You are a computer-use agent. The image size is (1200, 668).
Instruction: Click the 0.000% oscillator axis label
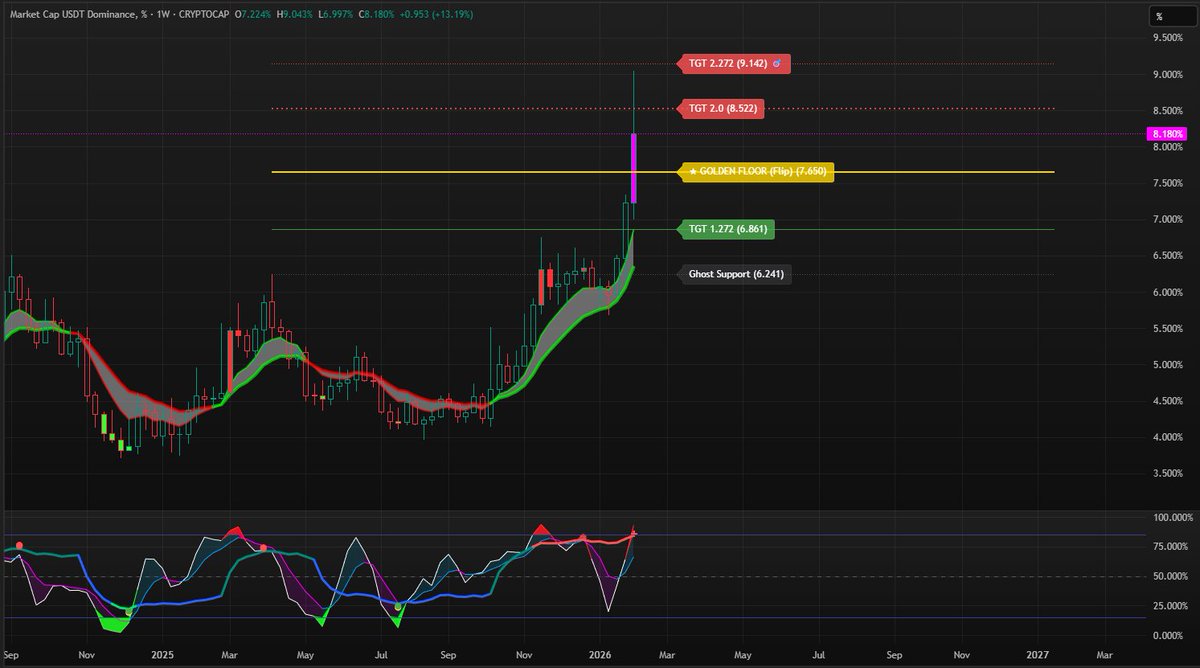[1169, 636]
